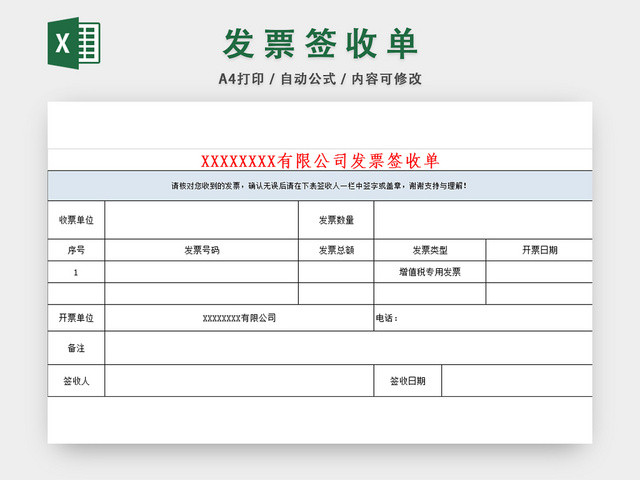Click the empty remarks field beside 备注
640x480 pixels.
pyautogui.click(x=349, y=348)
